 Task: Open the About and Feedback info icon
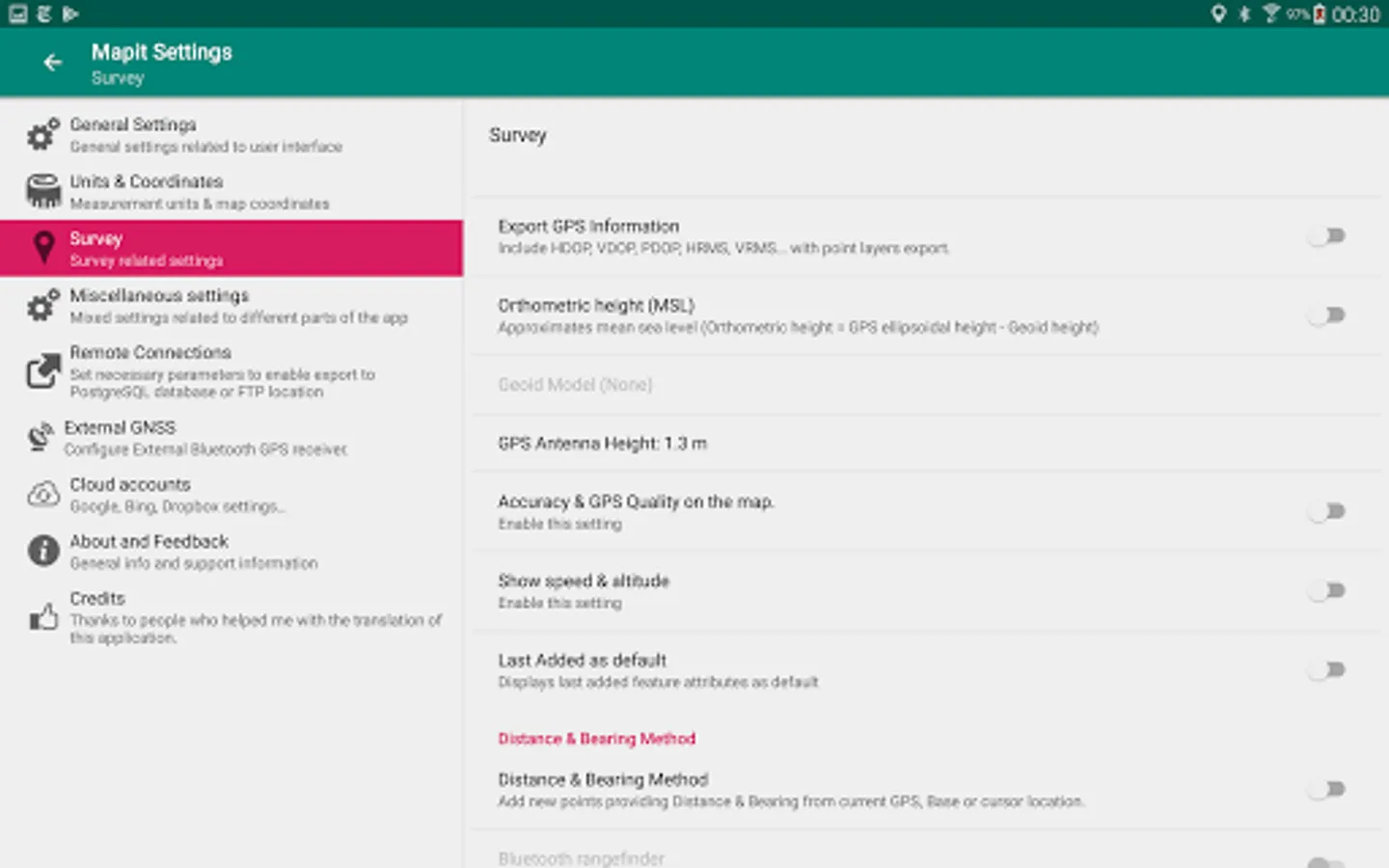[42, 551]
